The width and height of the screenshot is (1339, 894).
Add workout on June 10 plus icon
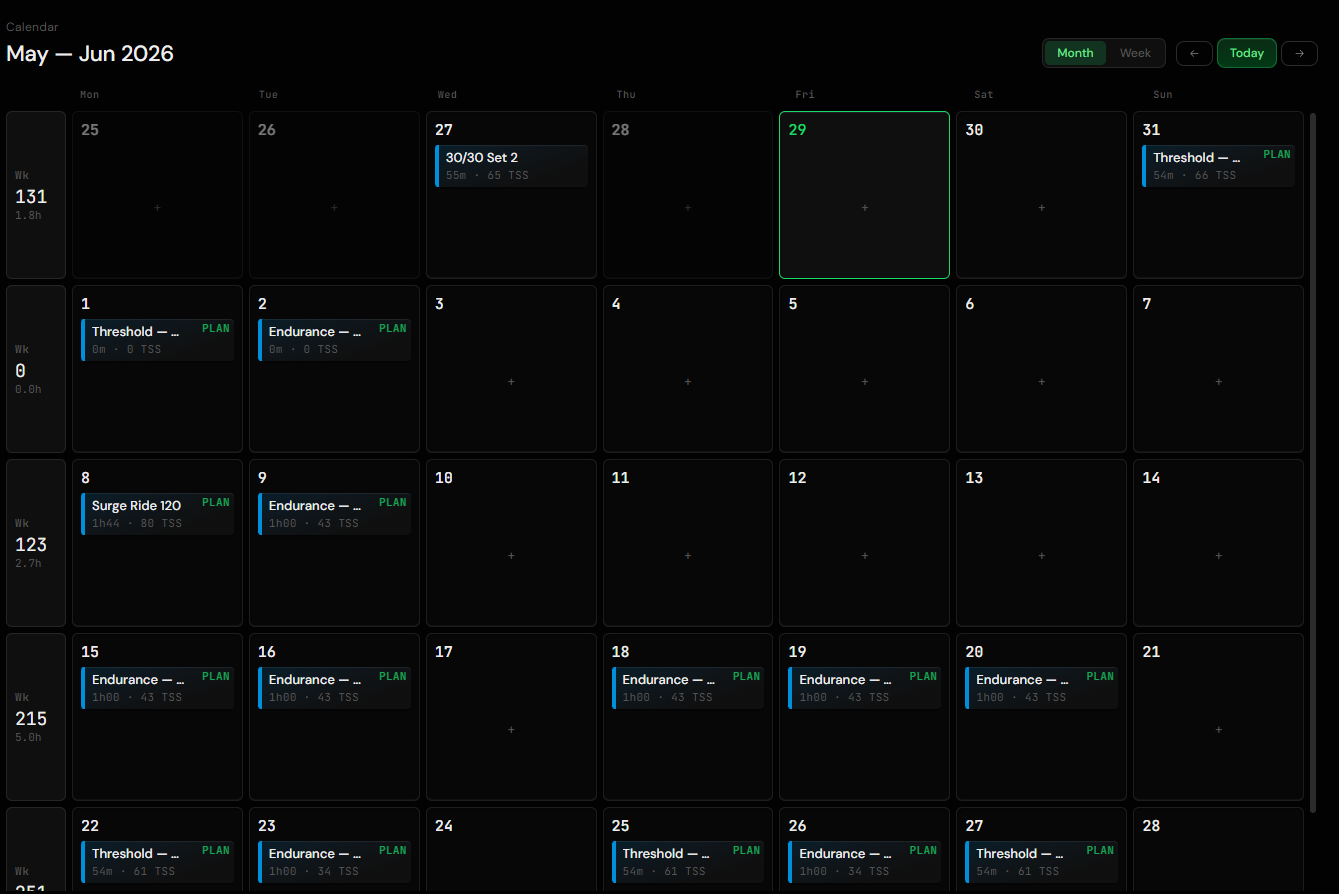click(511, 556)
